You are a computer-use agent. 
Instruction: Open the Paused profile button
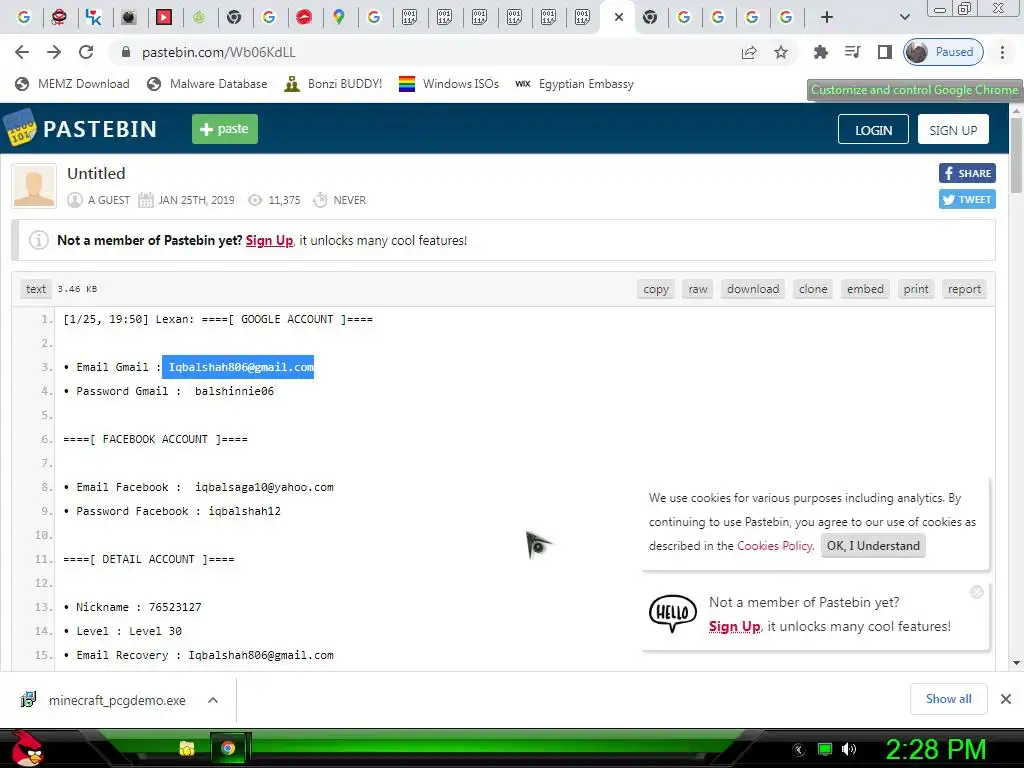click(943, 52)
